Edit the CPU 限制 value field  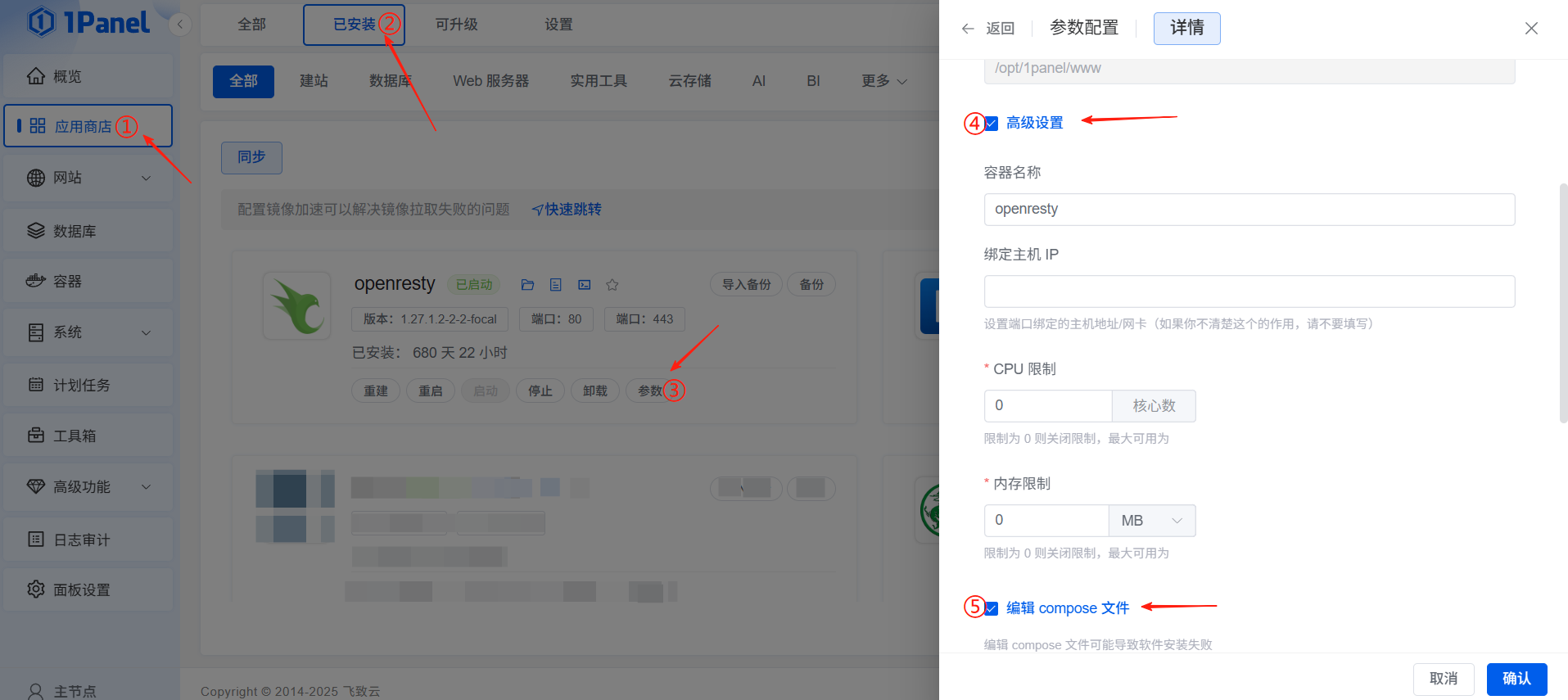click(x=1048, y=406)
